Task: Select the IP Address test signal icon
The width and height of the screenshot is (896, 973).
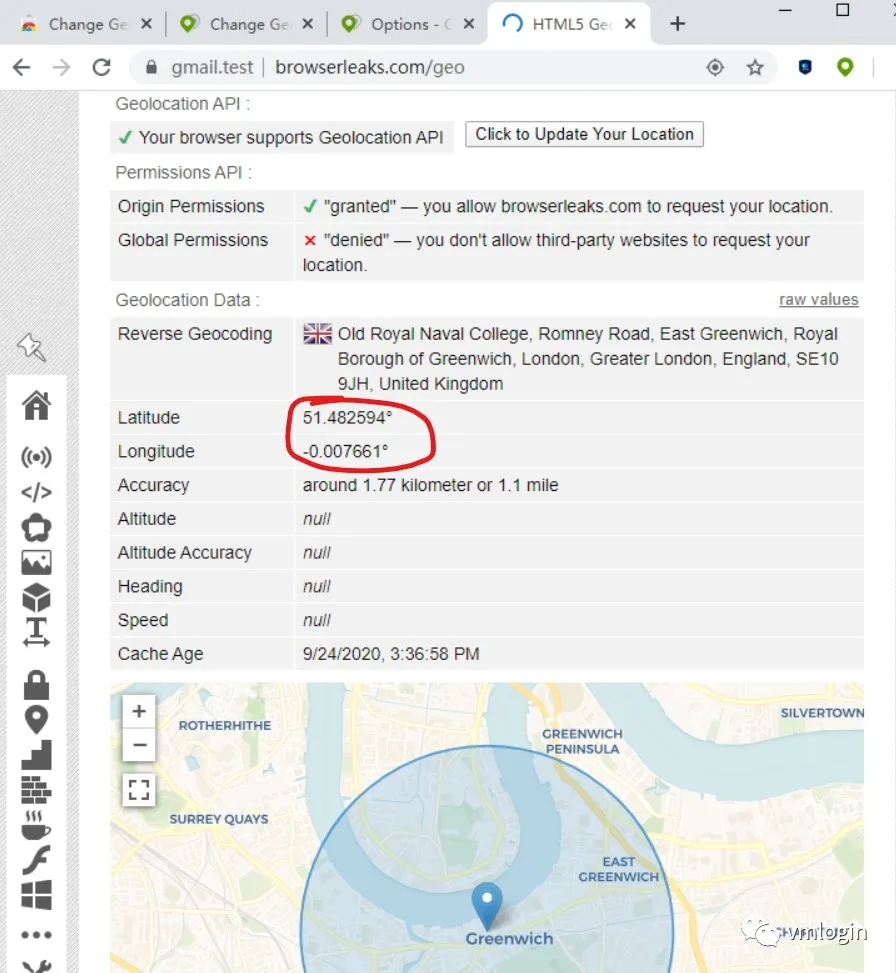Action: pos(36,457)
